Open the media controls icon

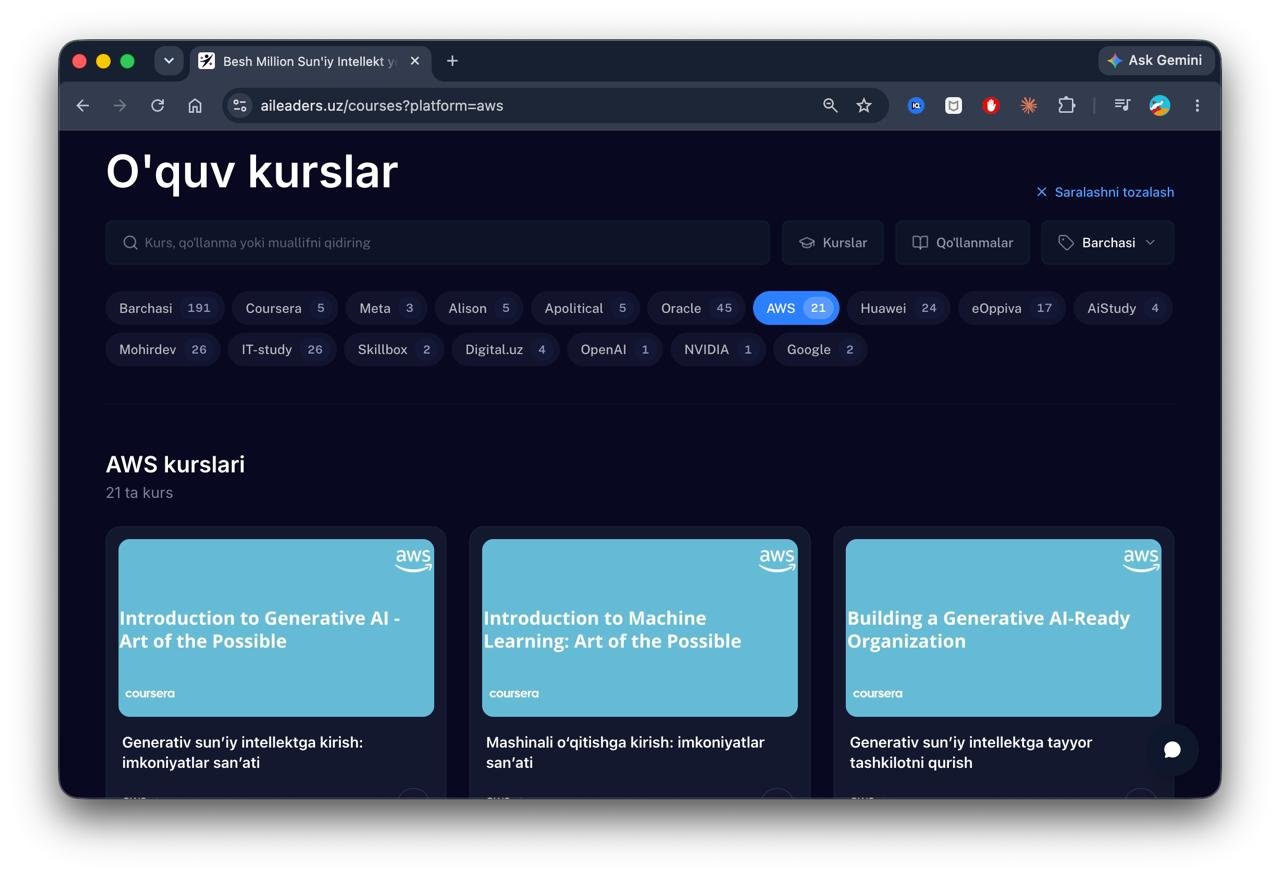pos(1122,105)
